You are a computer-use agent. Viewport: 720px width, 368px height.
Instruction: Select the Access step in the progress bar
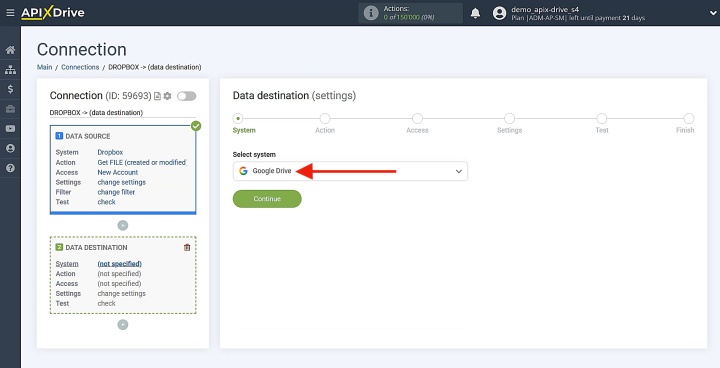point(417,119)
